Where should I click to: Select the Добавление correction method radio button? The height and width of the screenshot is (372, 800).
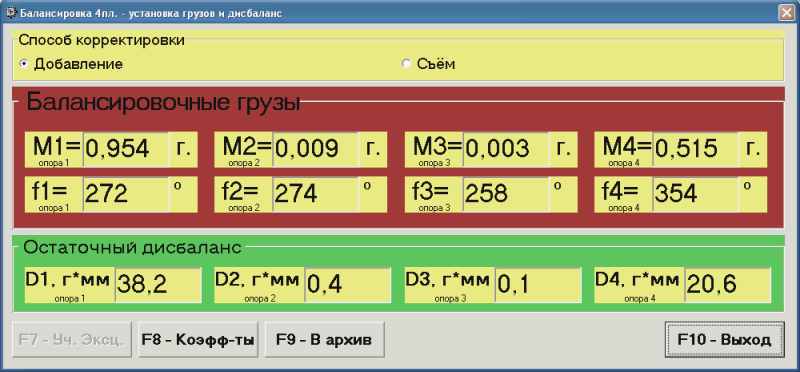click(23, 64)
